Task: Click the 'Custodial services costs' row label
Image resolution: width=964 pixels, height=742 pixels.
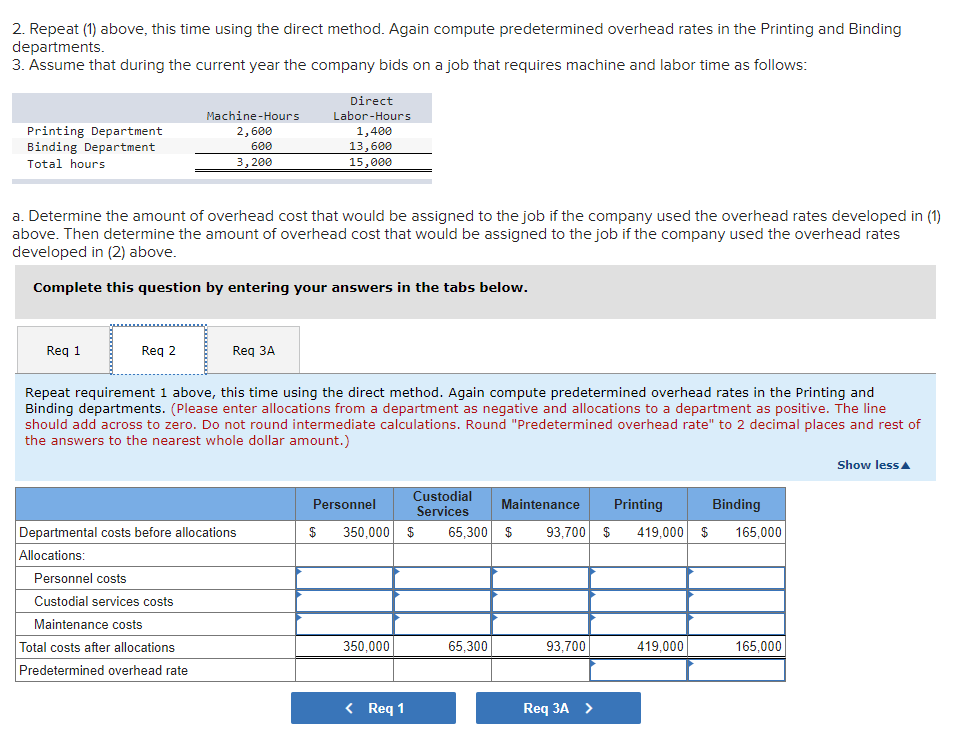Action: tap(103, 601)
